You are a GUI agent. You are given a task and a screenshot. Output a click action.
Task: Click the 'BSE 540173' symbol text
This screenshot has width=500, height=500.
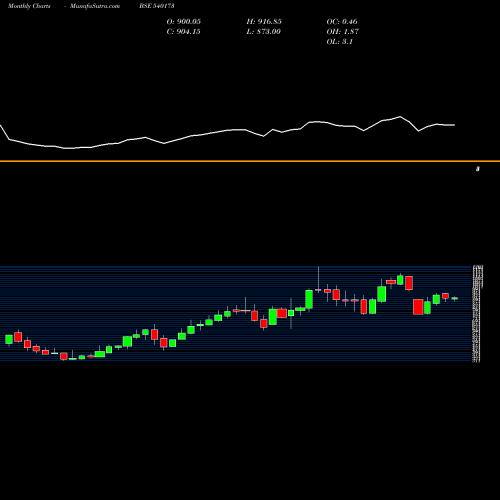point(157,6)
